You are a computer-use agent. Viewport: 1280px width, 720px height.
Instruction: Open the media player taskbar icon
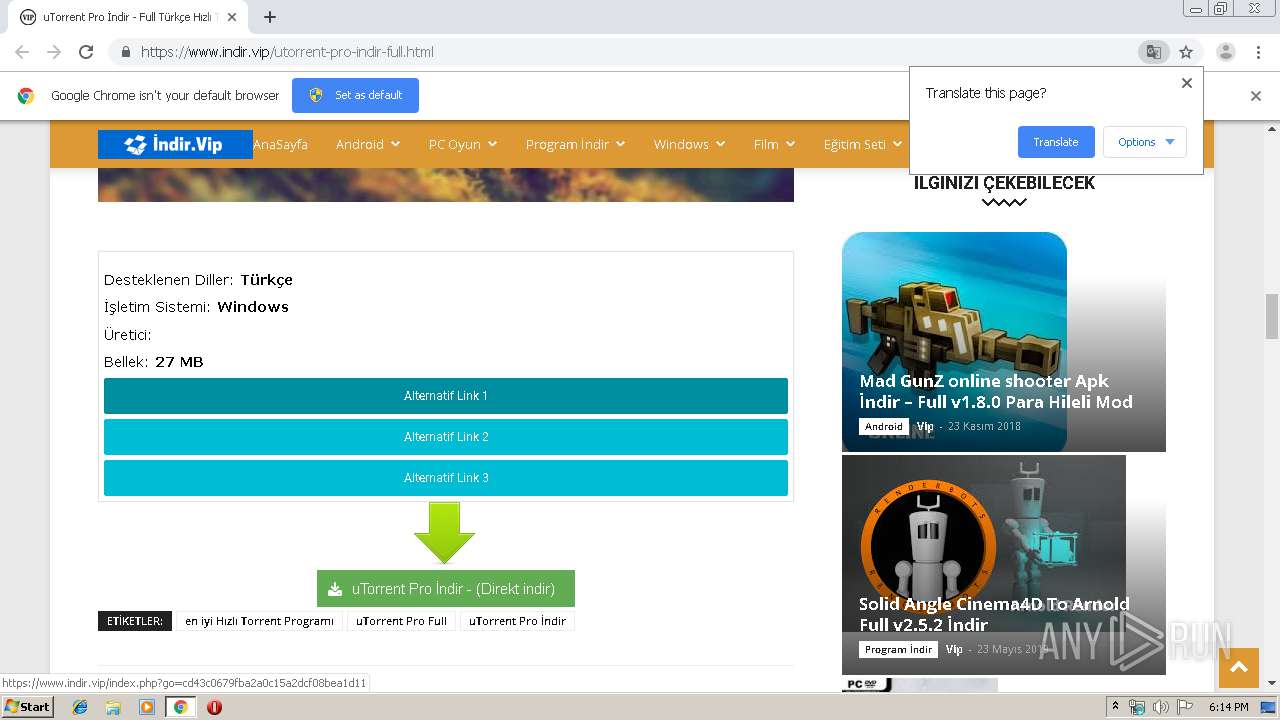point(147,707)
